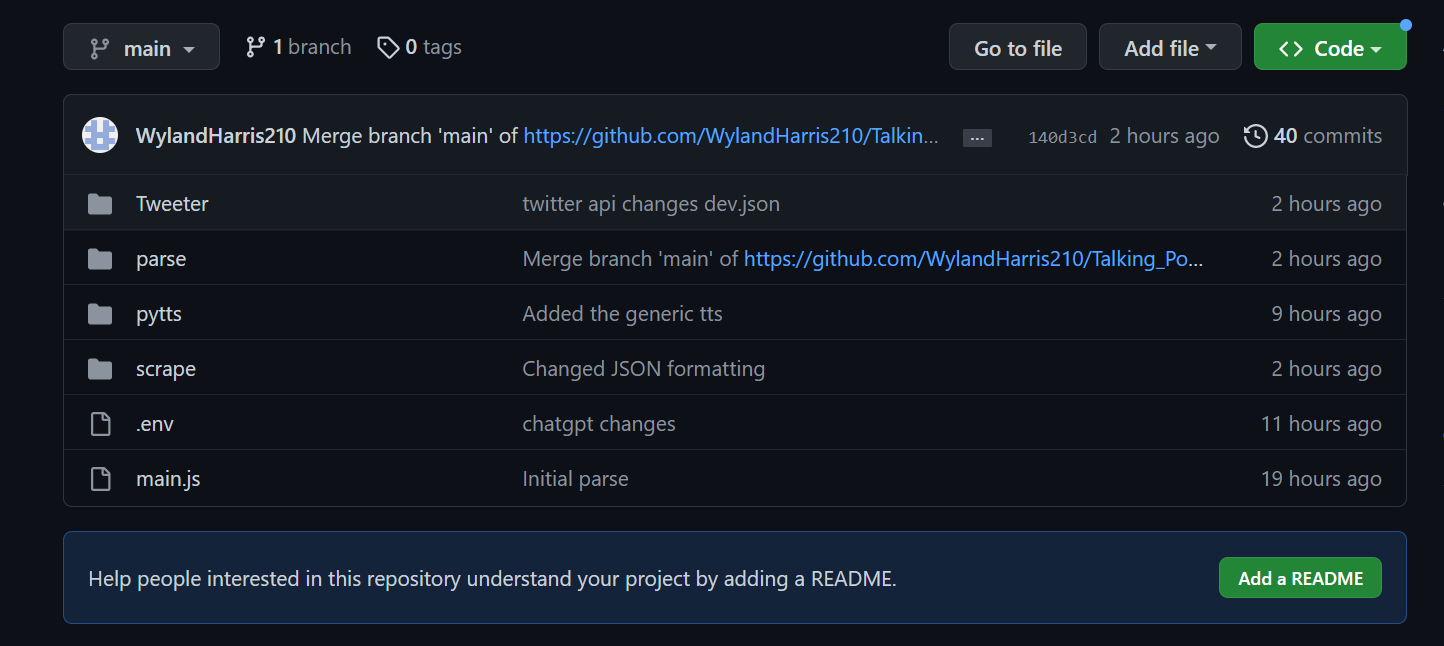
Task: Click the WylandHarris210 avatar image
Action: click(x=100, y=135)
